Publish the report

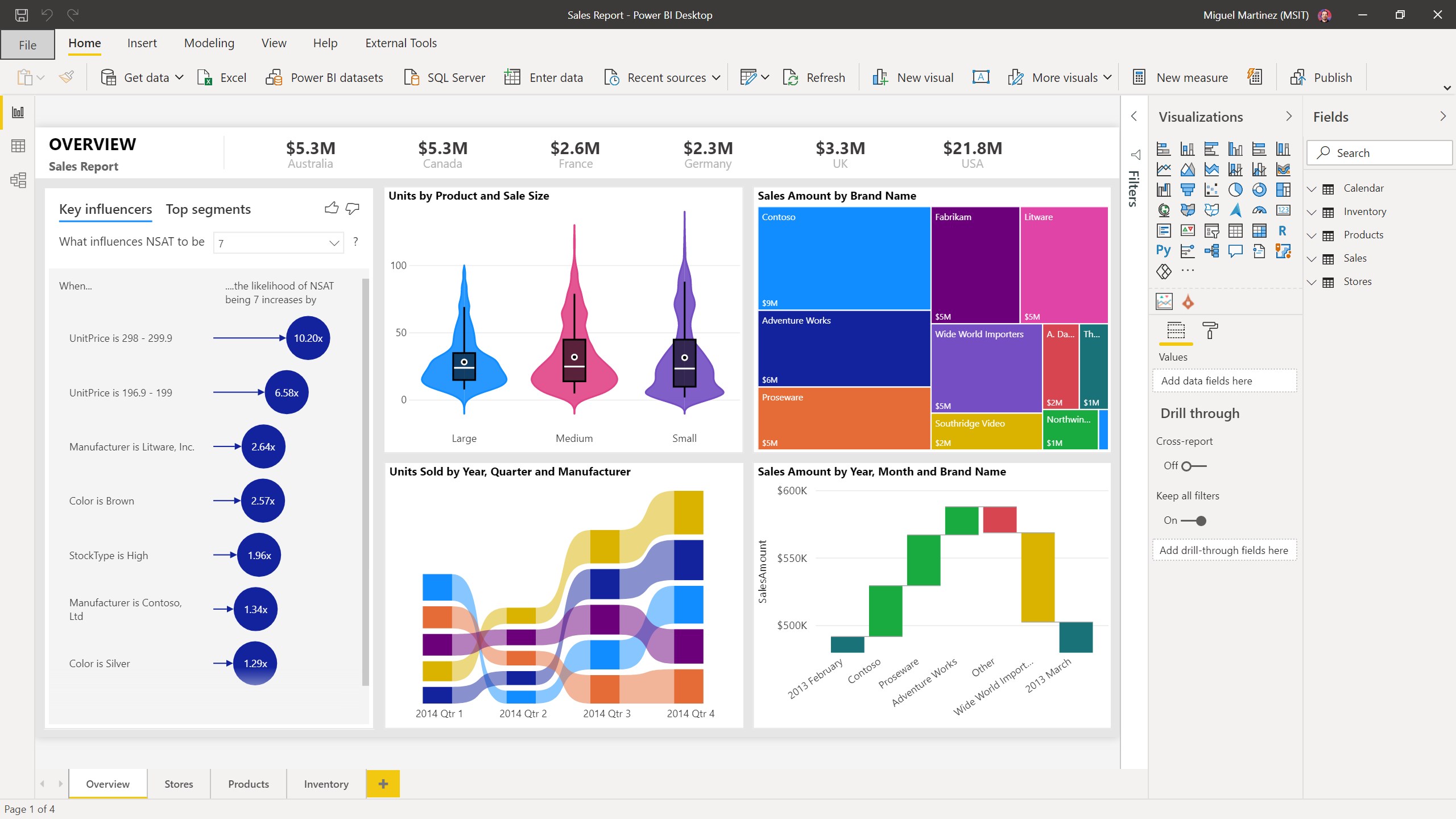coord(1322,77)
